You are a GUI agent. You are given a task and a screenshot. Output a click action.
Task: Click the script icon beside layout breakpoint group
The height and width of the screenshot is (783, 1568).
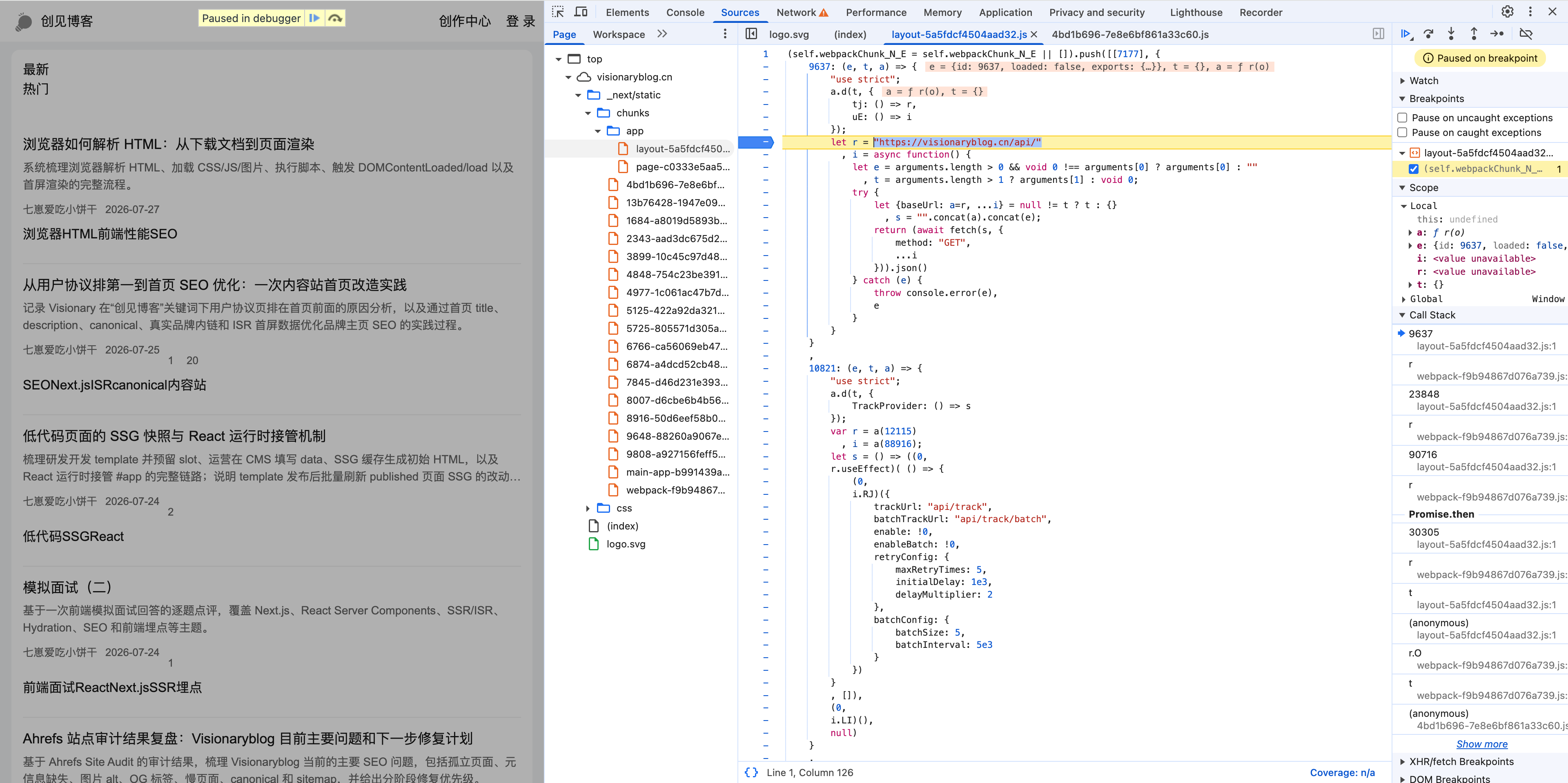coord(1415,153)
